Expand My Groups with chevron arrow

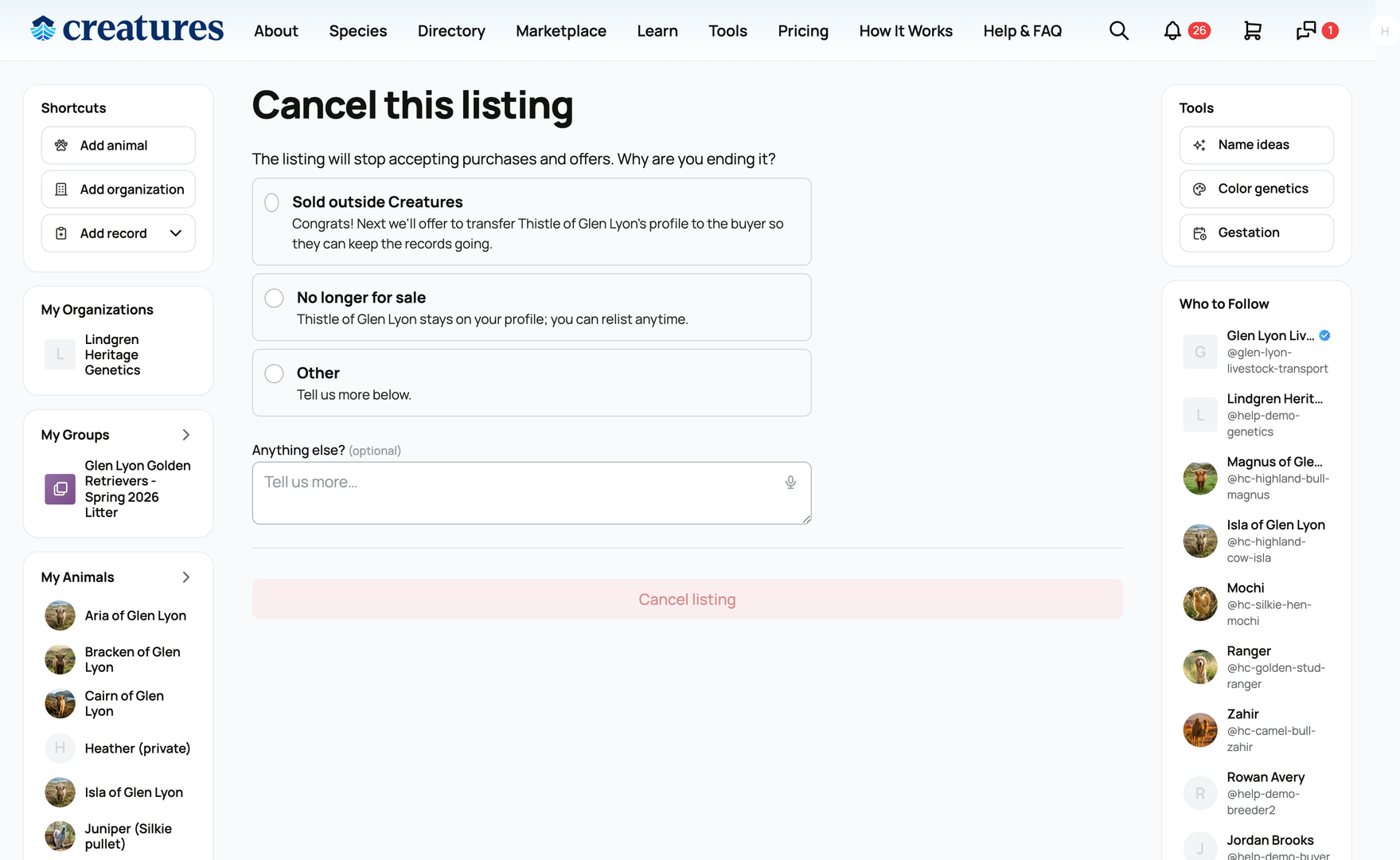click(186, 435)
